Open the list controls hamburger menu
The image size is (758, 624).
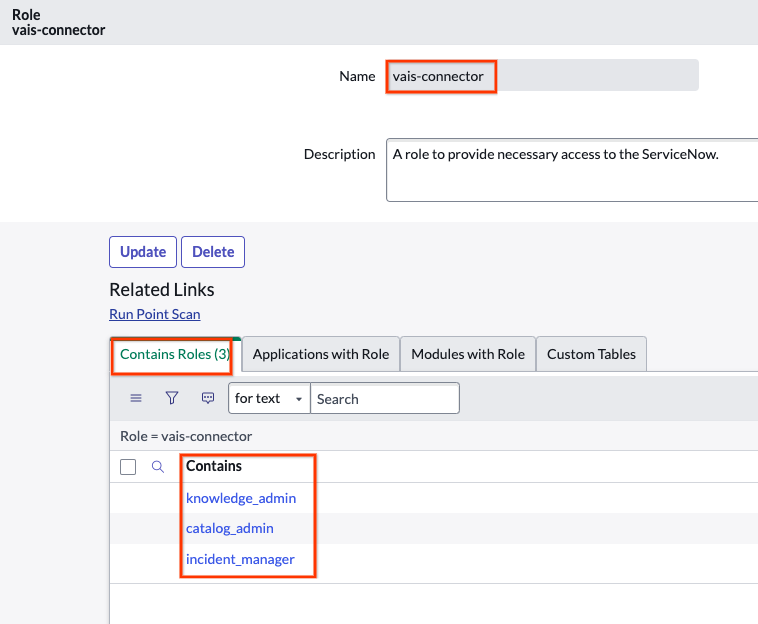pos(136,398)
